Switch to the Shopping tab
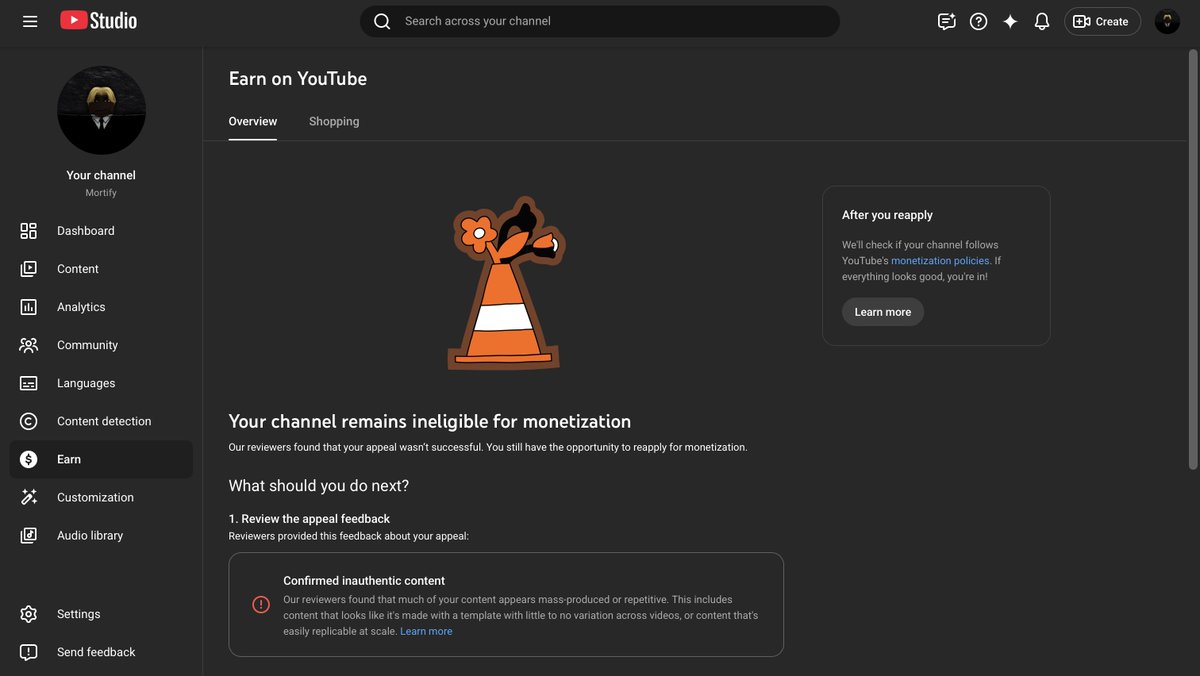Viewport: 1200px width, 676px height. click(334, 121)
